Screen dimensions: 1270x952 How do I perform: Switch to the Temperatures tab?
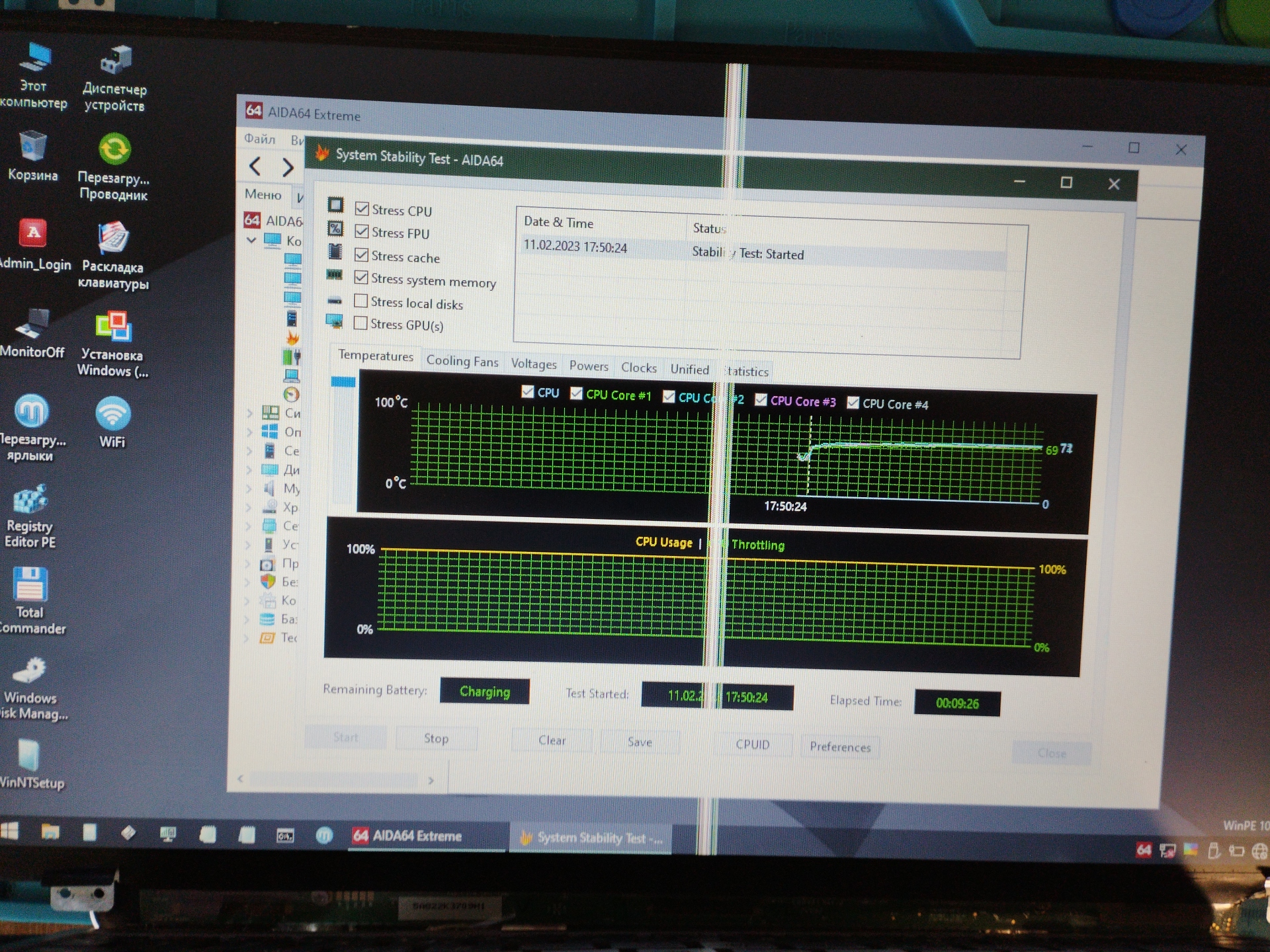(x=376, y=356)
